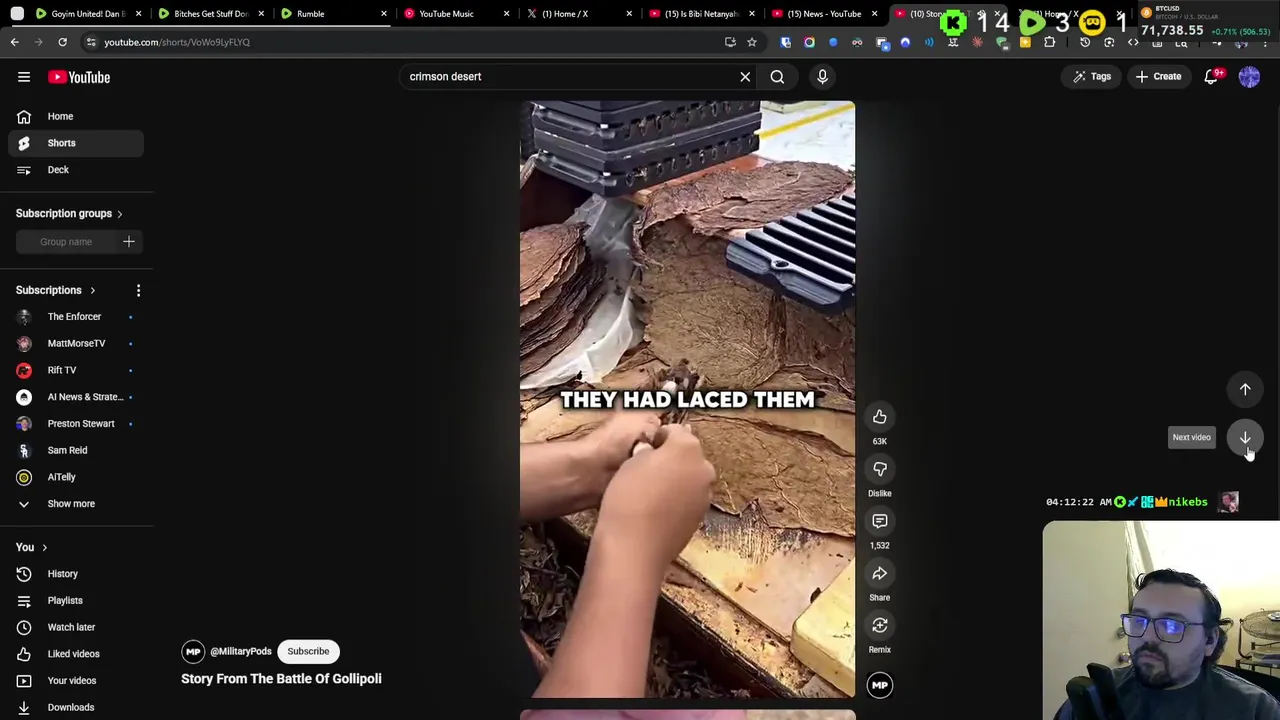
Task: Reload the page
Action: click(x=62, y=42)
